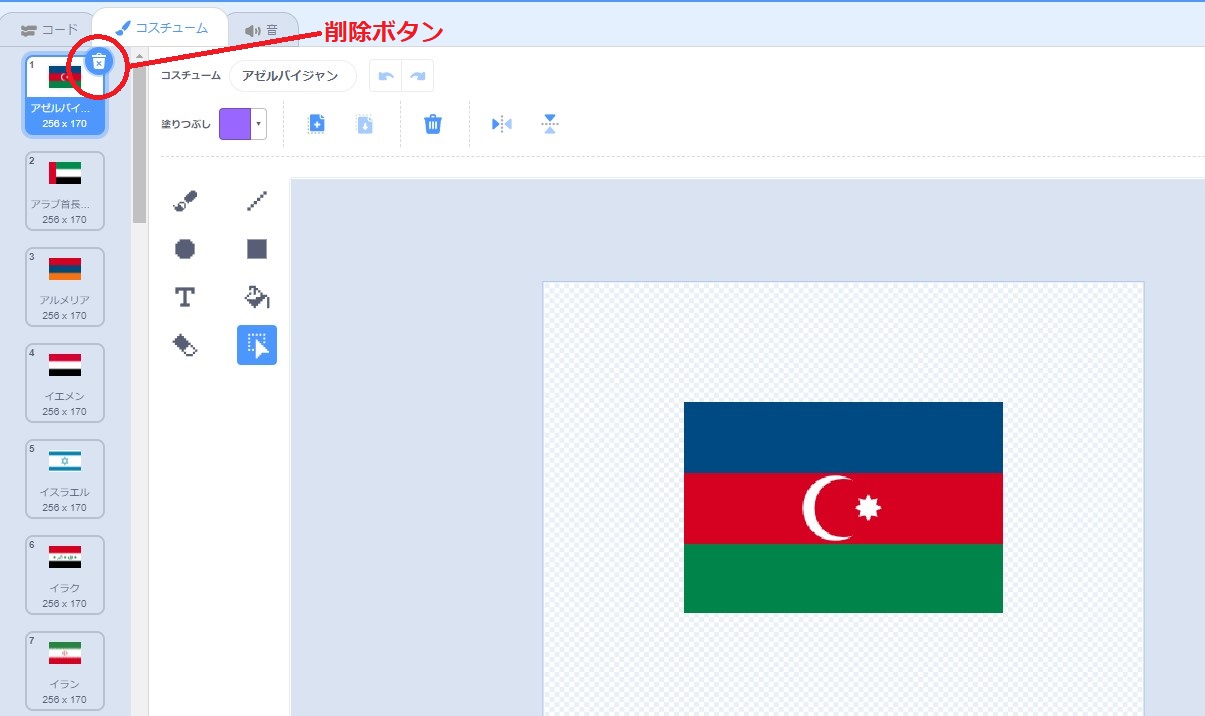The width and height of the screenshot is (1205, 716).
Task: Open the fill color dropdown arrow
Action: 259,124
